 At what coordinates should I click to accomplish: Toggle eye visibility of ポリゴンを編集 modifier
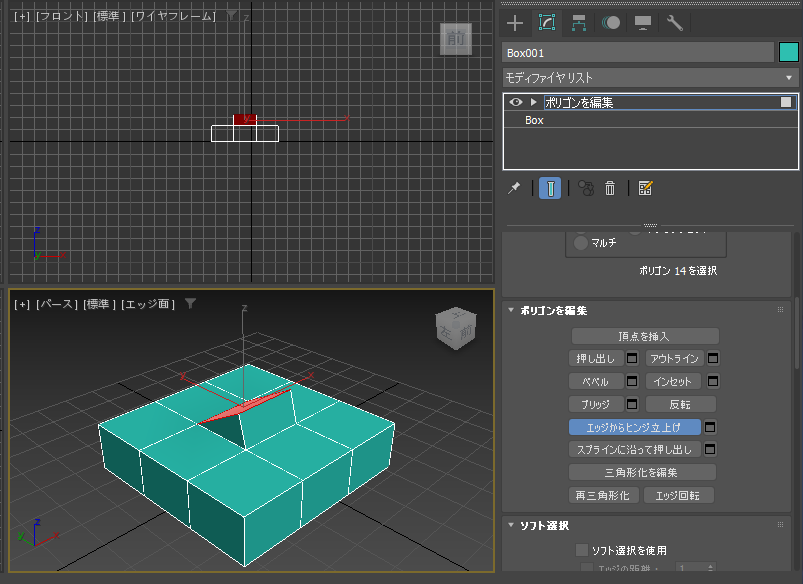[x=515, y=102]
